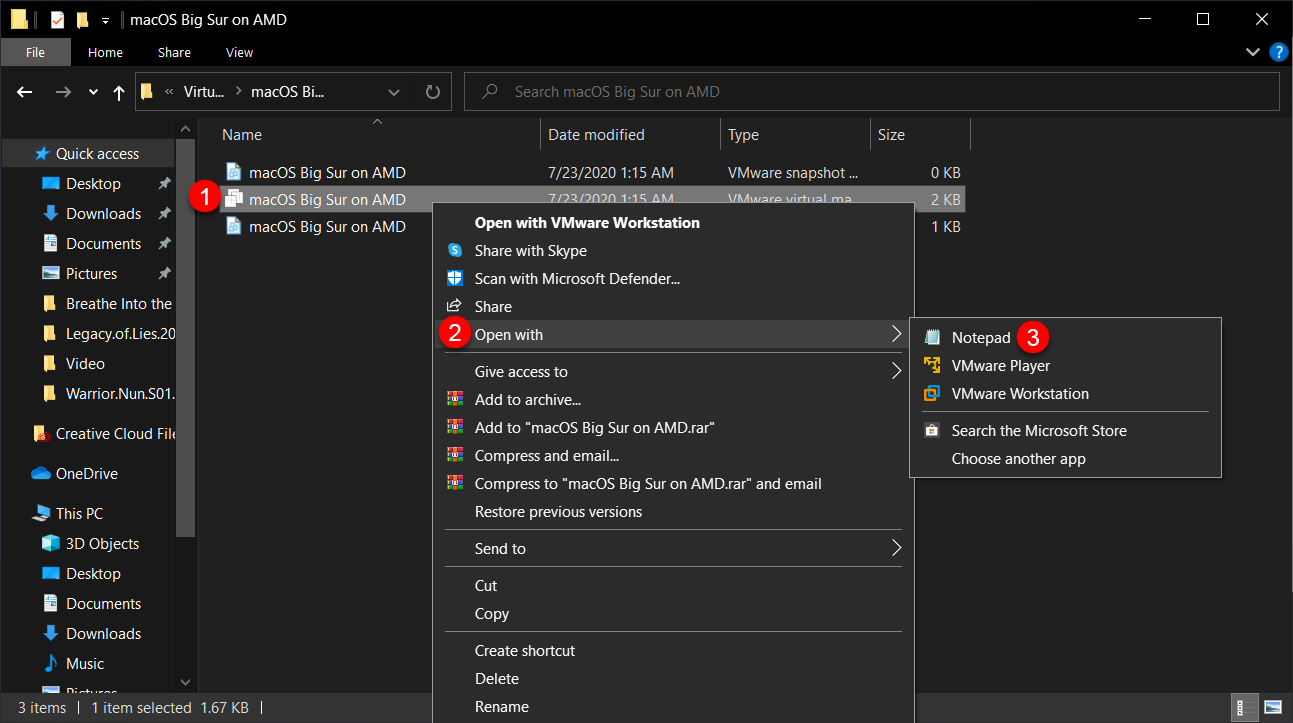
Task: Refresh the current folder view
Action: tap(433, 92)
